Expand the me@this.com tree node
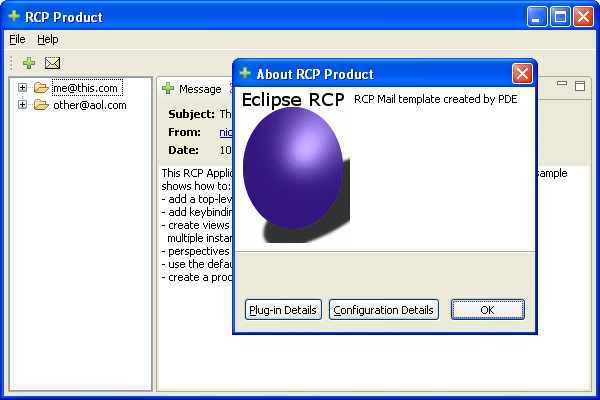The width and height of the screenshot is (600, 400). tap(22, 88)
